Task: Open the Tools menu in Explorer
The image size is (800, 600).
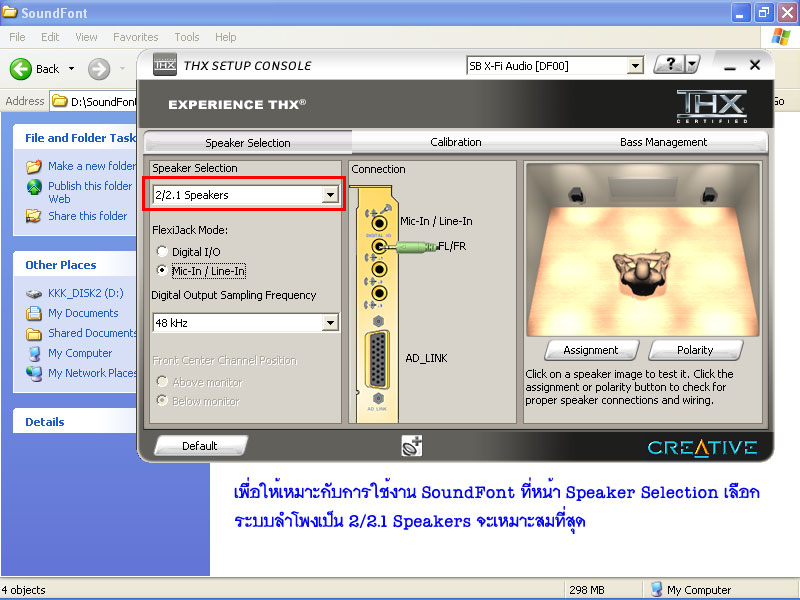Action: (187, 37)
